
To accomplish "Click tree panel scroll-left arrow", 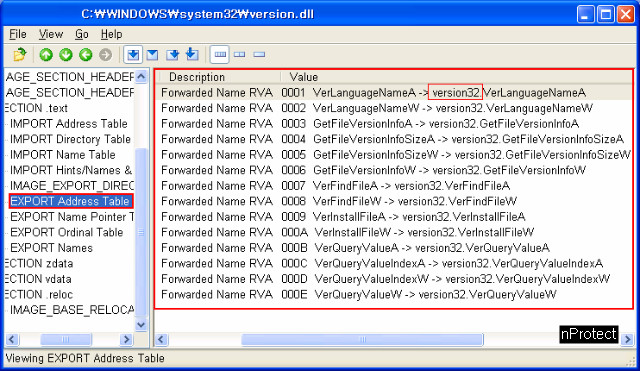I will 12,339.
